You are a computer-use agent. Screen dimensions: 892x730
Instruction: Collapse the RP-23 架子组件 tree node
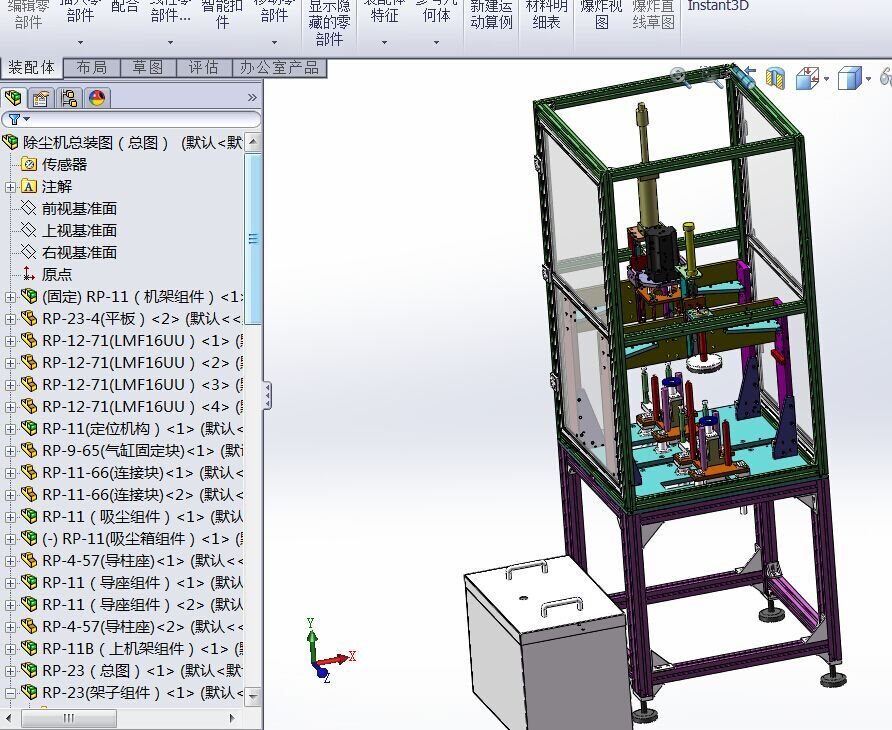(x=10, y=692)
